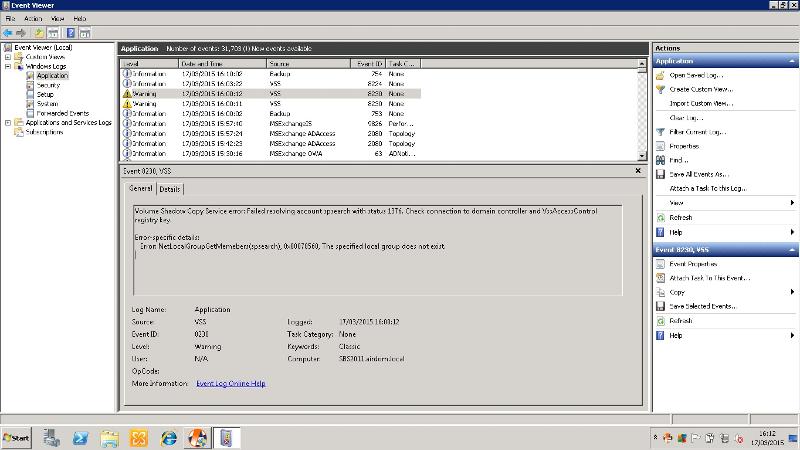The height and width of the screenshot is (450, 800).
Task: Expand Copy submenu in Actions
Action: (x=792, y=292)
